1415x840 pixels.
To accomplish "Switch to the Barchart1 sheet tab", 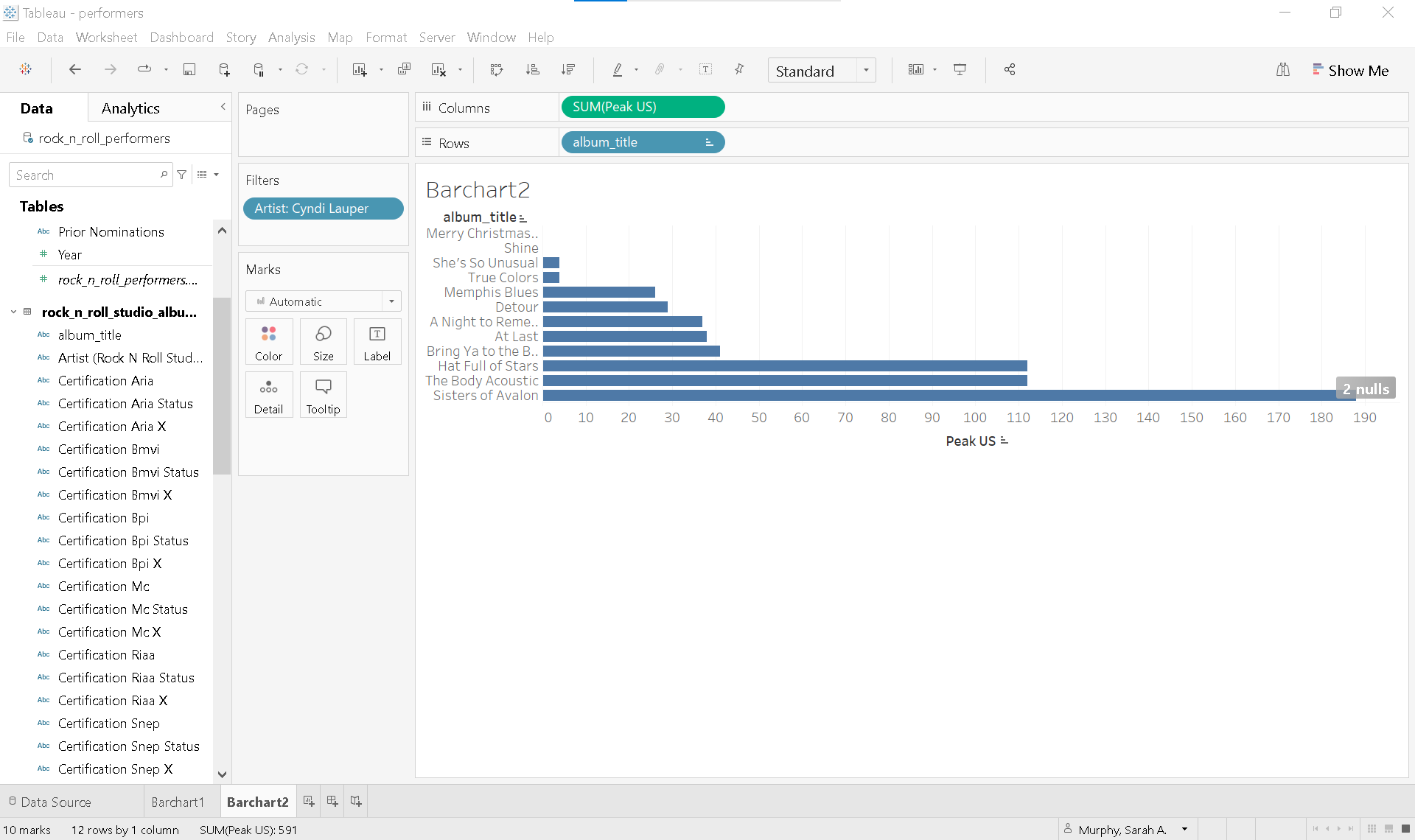I will [x=178, y=802].
